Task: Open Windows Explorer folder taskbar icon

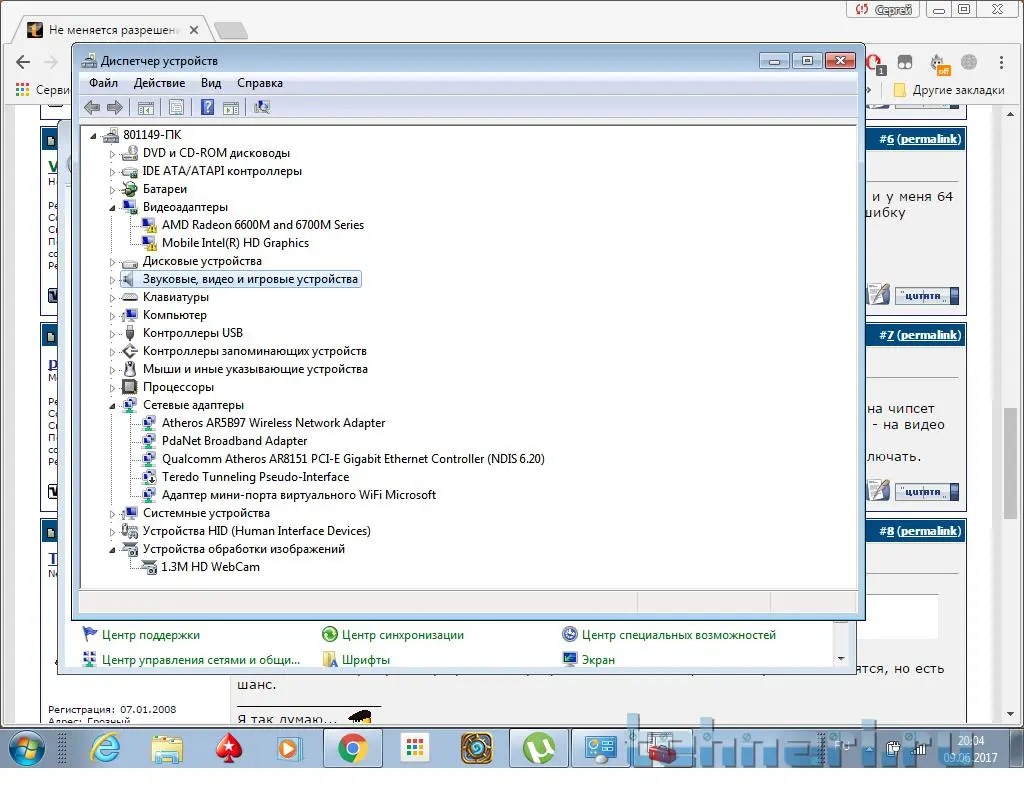Action: (167, 748)
